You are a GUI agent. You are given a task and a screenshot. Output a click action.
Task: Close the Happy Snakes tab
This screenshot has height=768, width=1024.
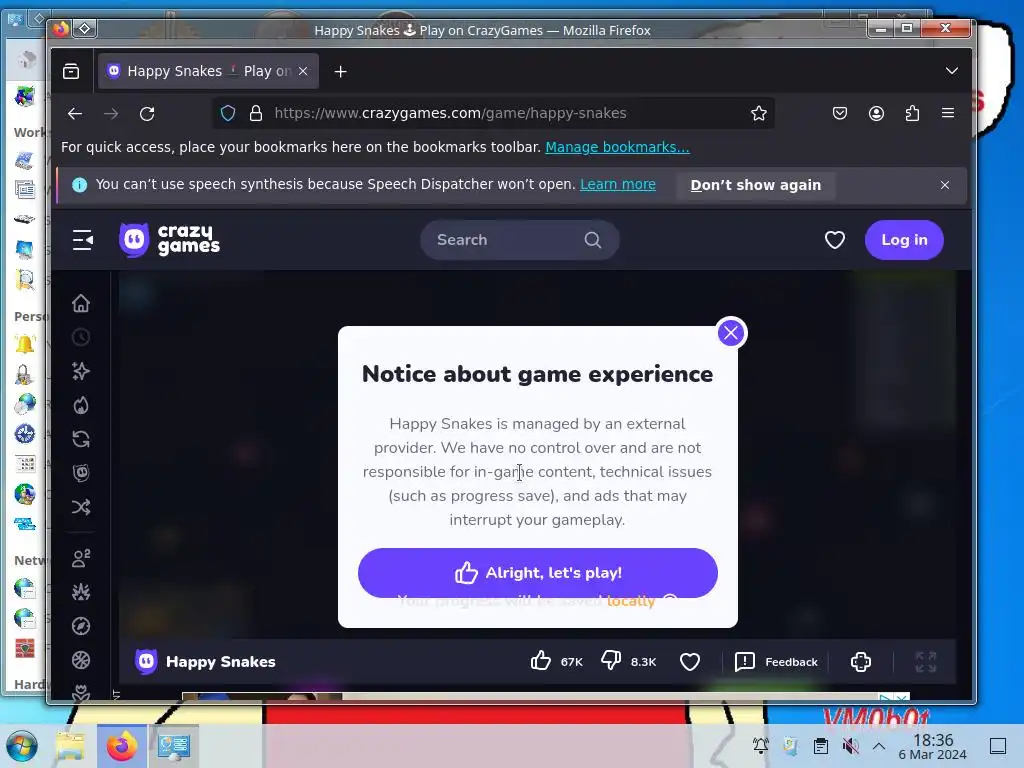pos(303,71)
